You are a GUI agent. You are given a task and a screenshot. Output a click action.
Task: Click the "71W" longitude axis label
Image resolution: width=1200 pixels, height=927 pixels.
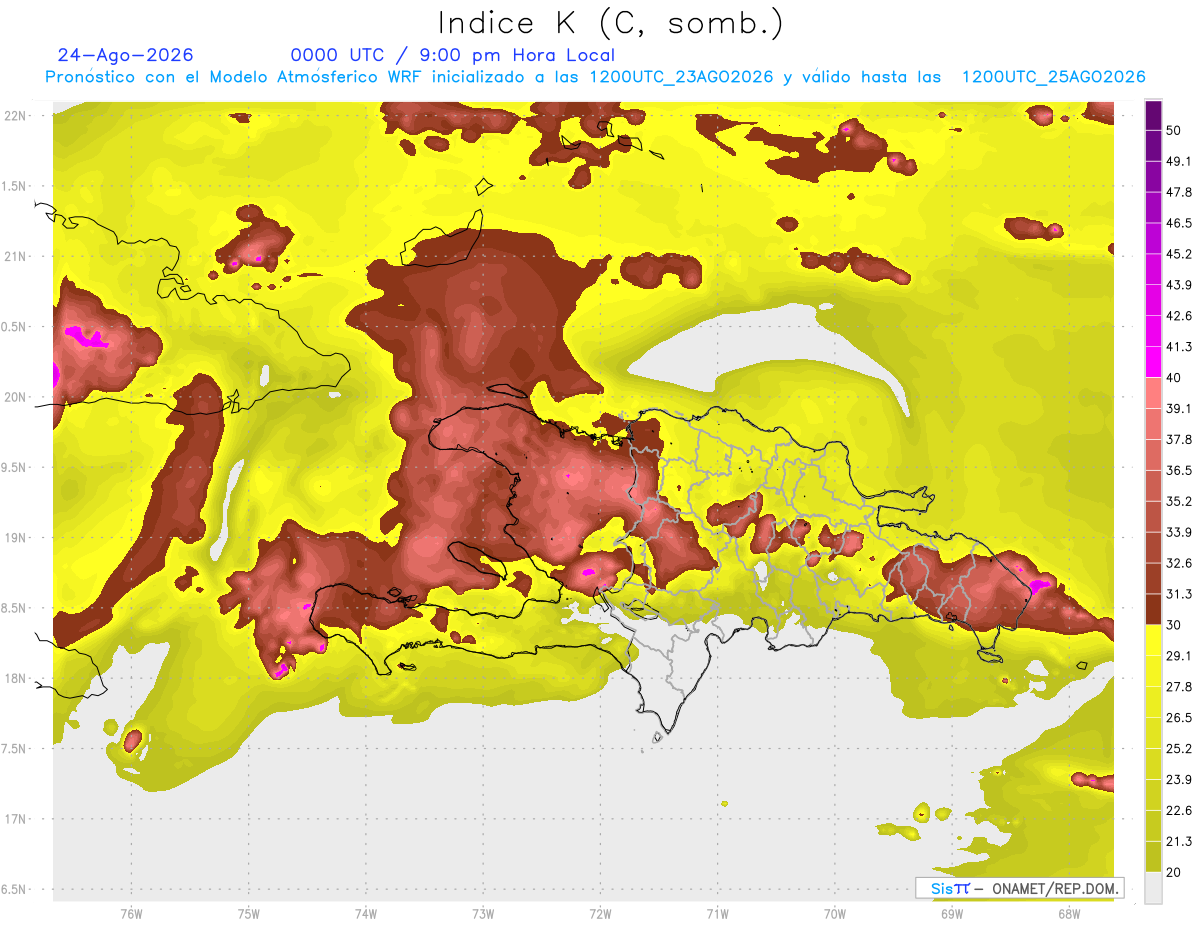point(717,913)
